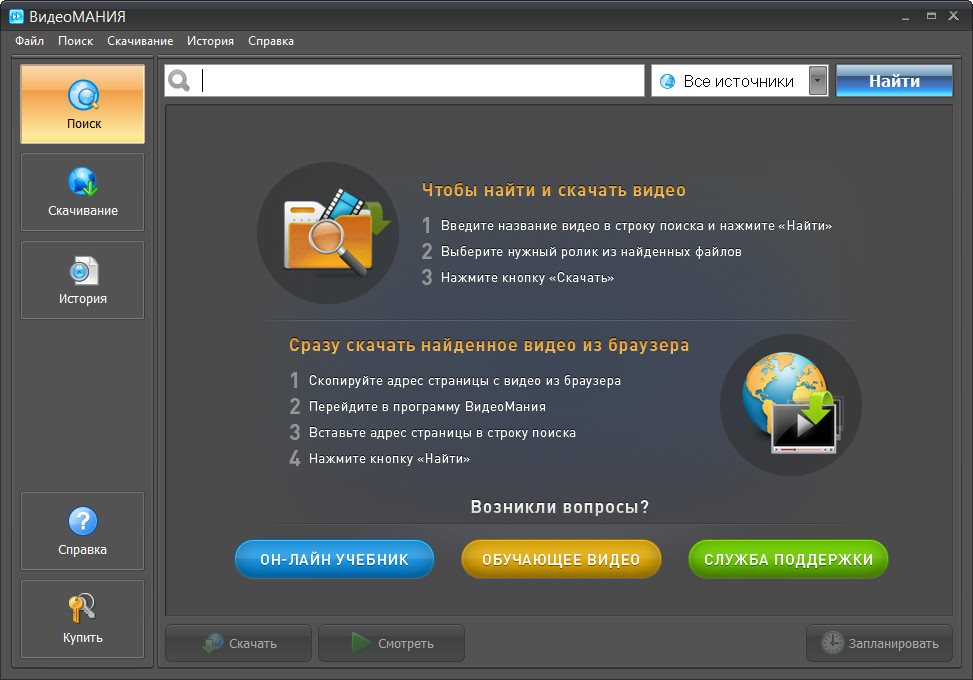This screenshot has height=680, width=973.
Task: Open the Скачивание sidebar section
Action: point(83,192)
